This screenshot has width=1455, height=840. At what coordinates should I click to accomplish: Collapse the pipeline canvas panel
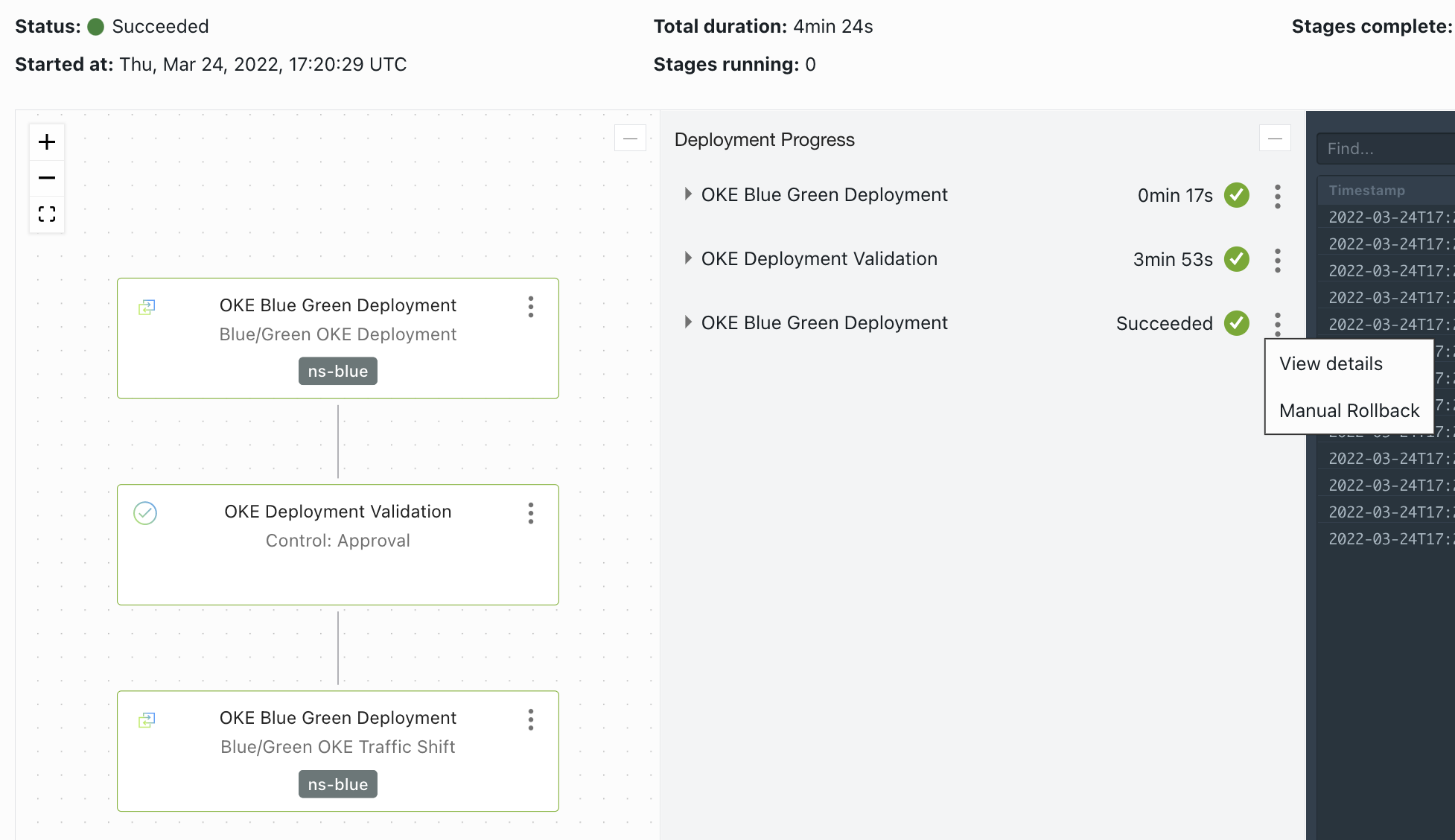tap(630, 139)
